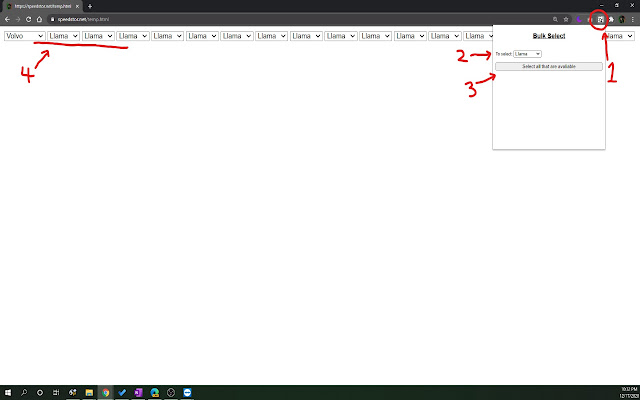Switch to Chrome on the taskbar
The height and width of the screenshot is (400, 640).
(106, 393)
